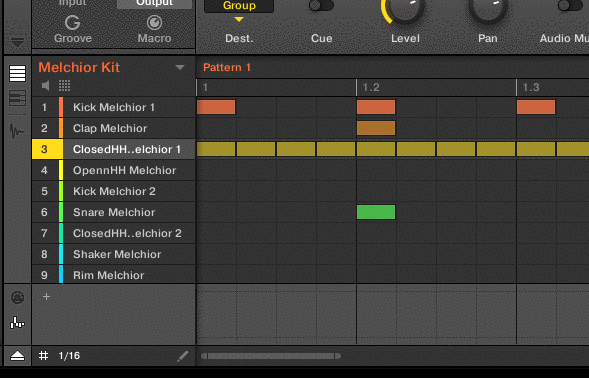The width and height of the screenshot is (589, 378).
Task: Open the Groove settings page
Action: click(x=72, y=29)
